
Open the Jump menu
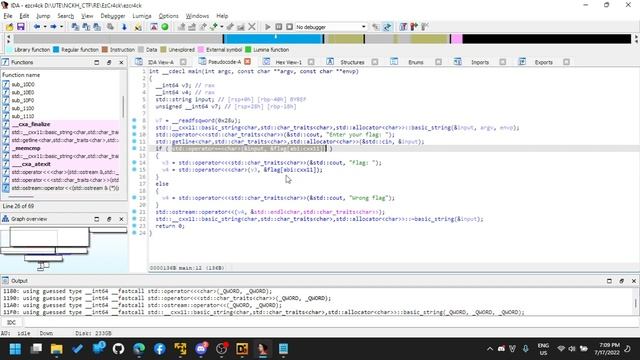click(43, 16)
